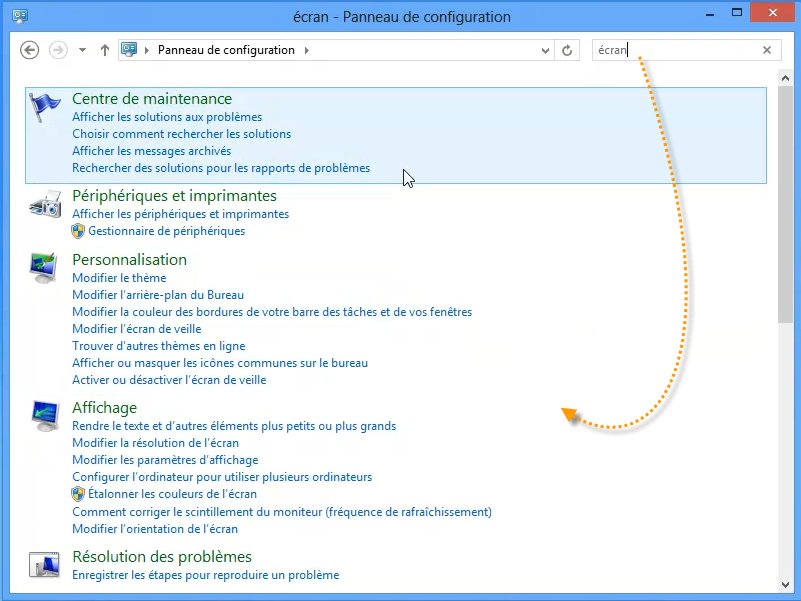Open the recent locations dropdown arrow
Viewport: 801px width, 601px height.
pos(82,50)
